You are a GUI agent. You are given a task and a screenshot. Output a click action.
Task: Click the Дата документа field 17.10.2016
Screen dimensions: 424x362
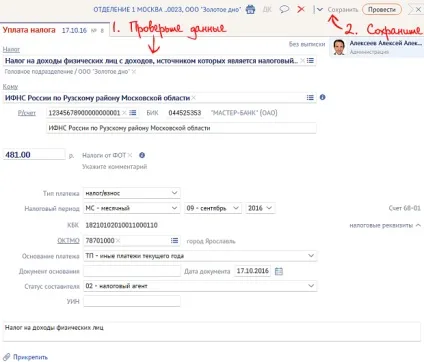pos(253,271)
